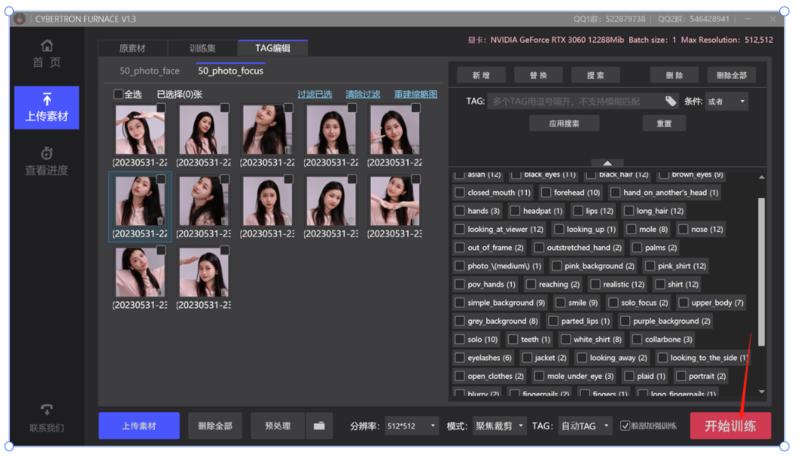Click the tag icon in the TAG field
This screenshot has height=457, width=800.
pyautogui.click(x=670, y=101)
